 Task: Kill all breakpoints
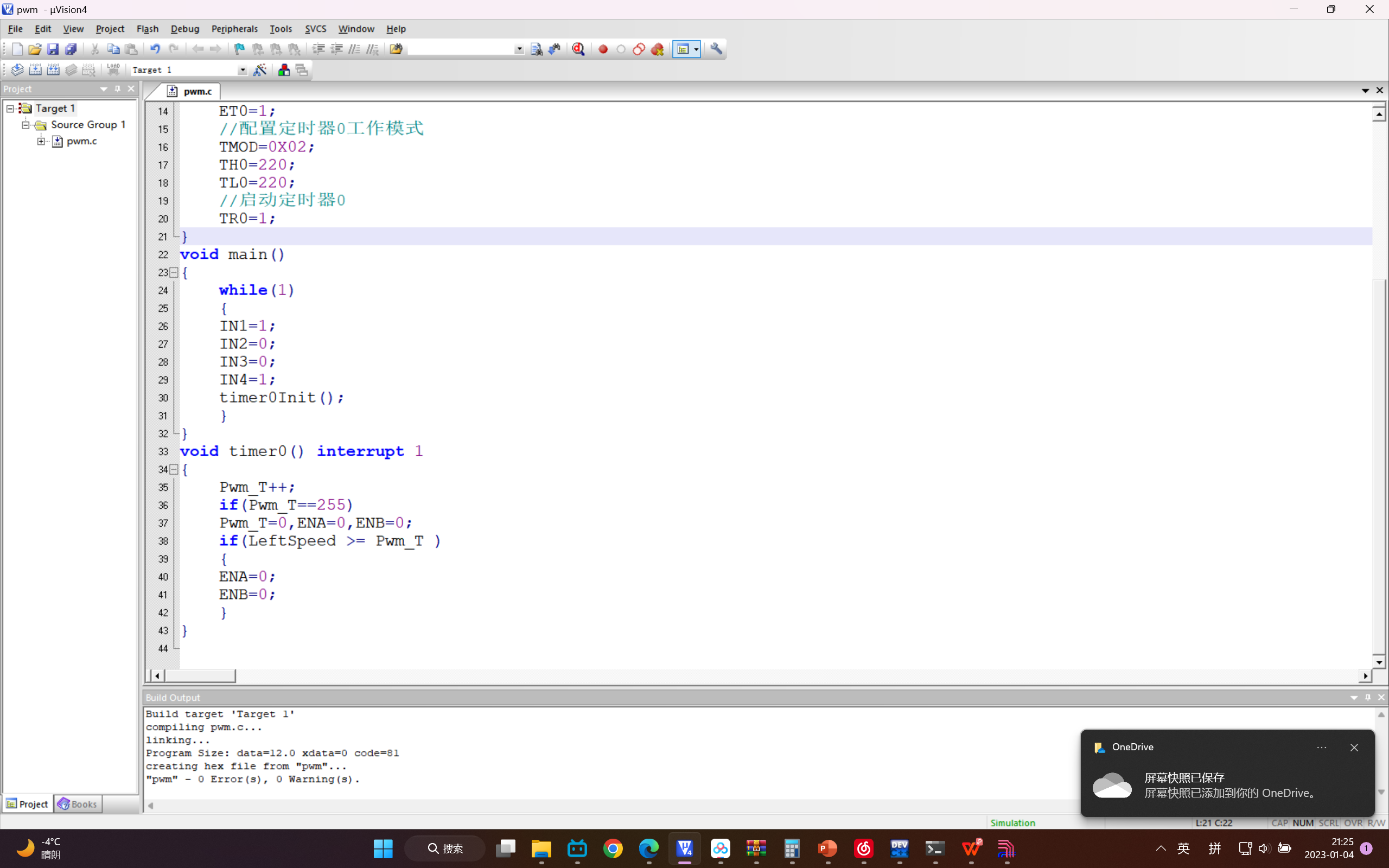(657, 49)
